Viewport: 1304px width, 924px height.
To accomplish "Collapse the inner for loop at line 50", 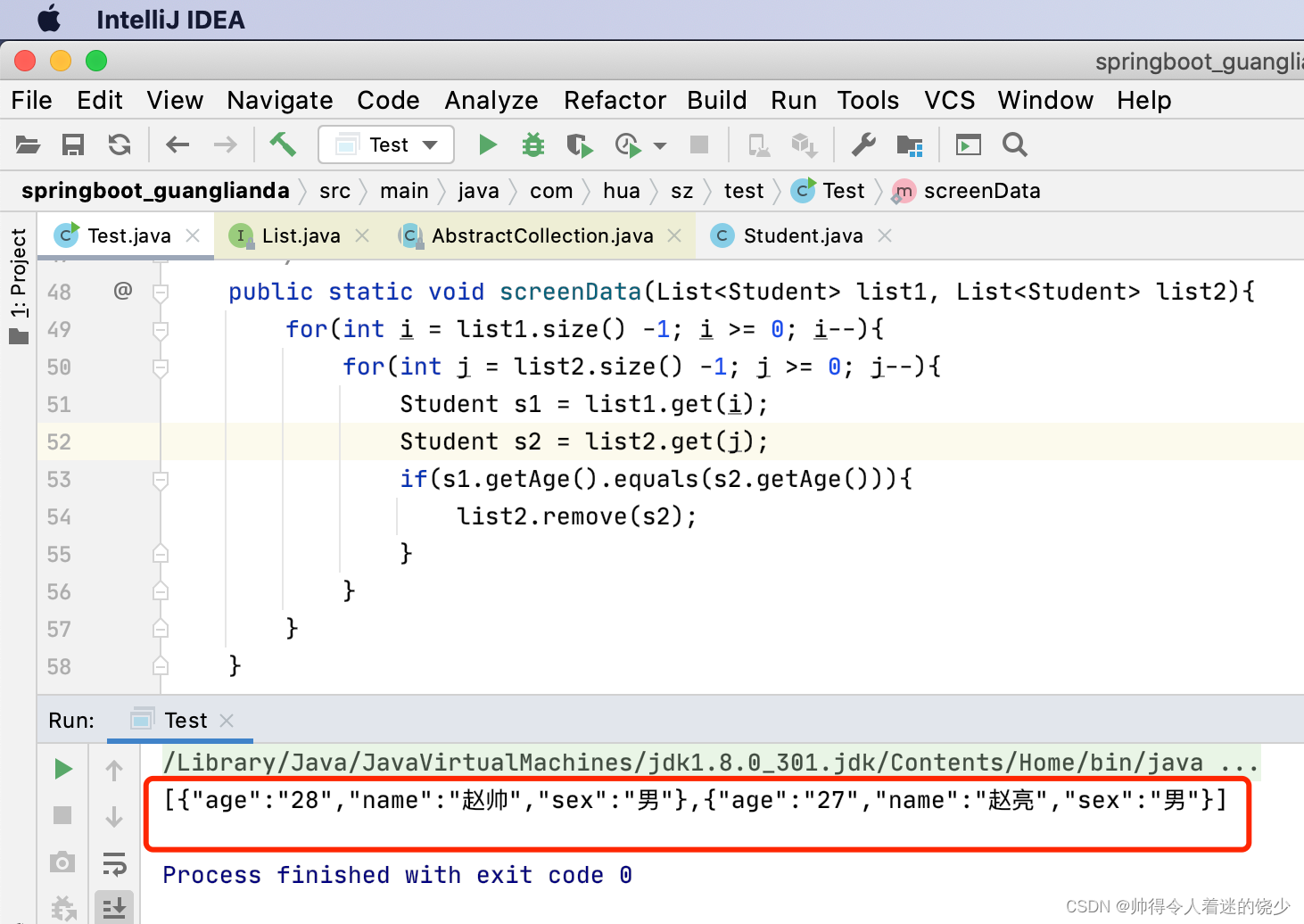I will pos(161,367).
